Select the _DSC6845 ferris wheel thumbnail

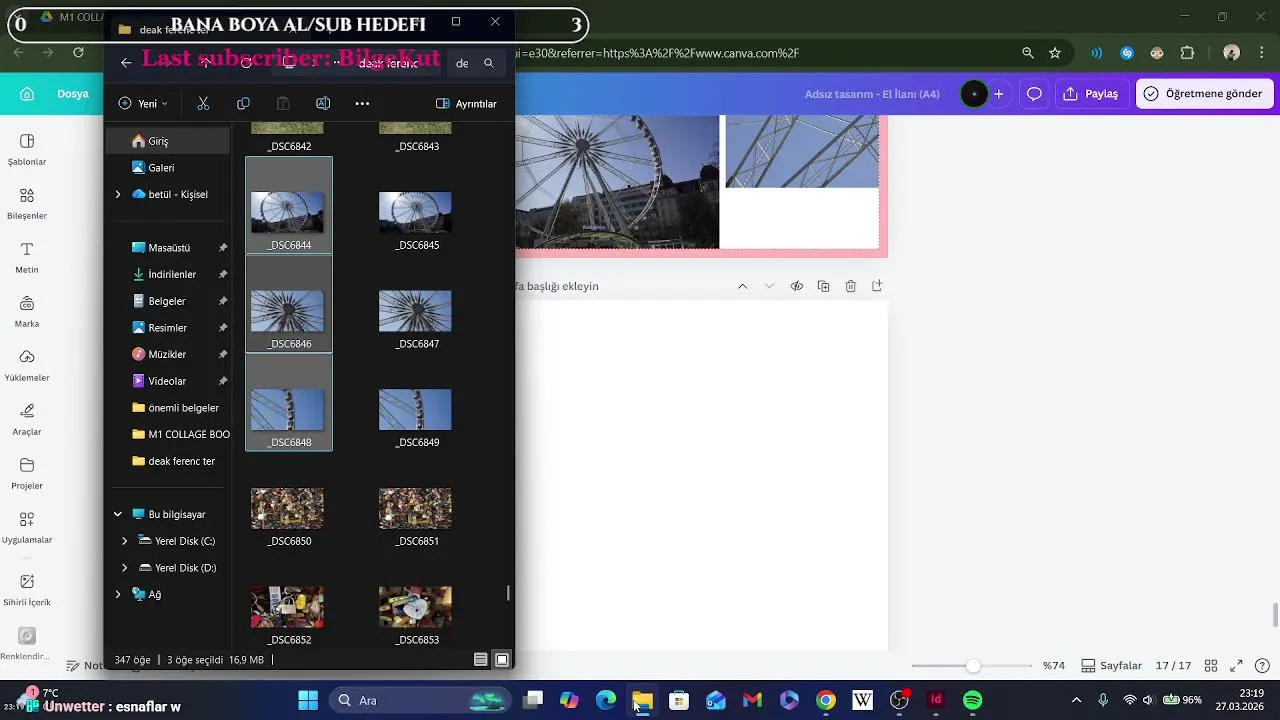click(415, 213)
